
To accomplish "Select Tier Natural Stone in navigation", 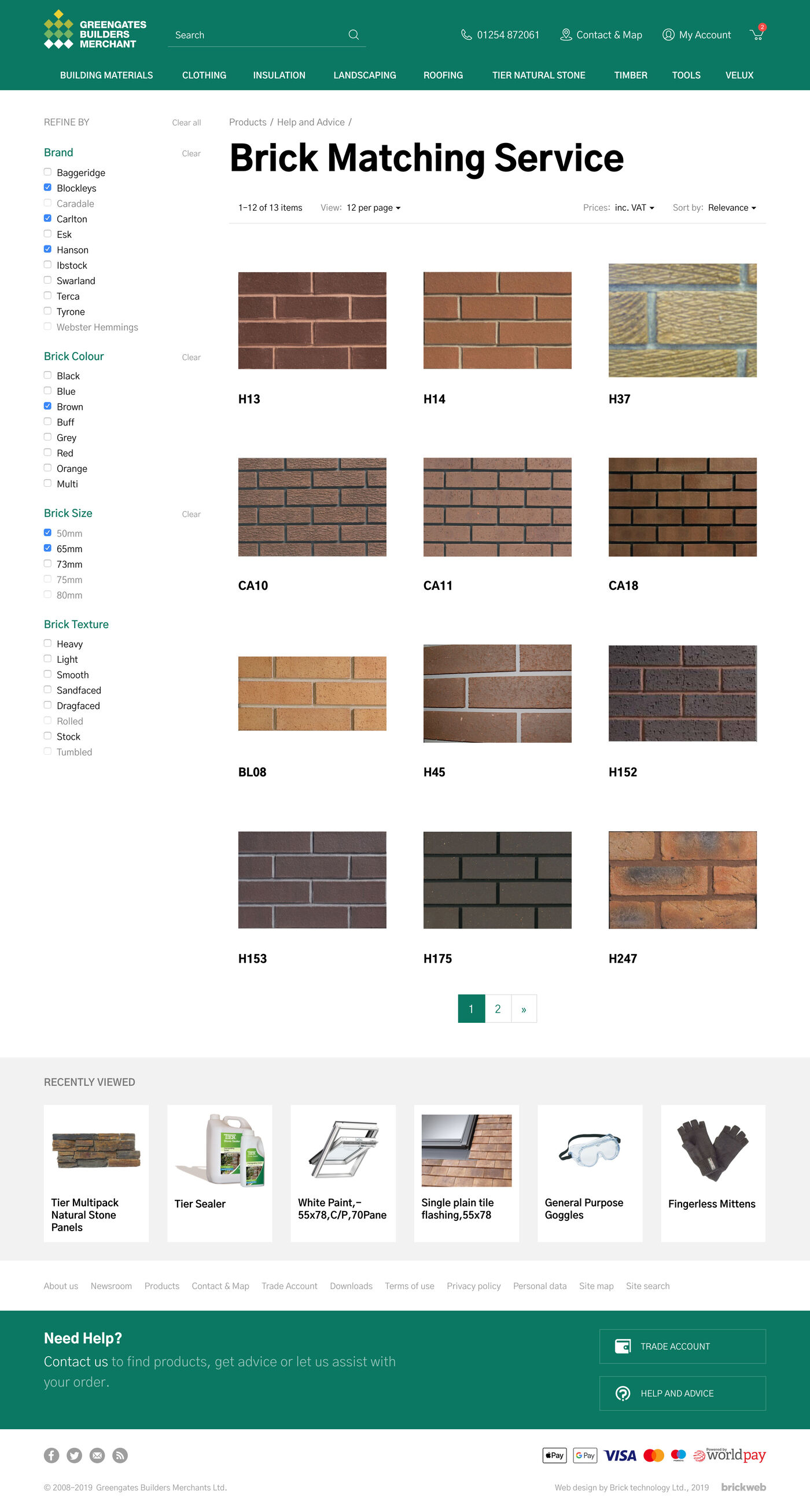I will point(539,75).
